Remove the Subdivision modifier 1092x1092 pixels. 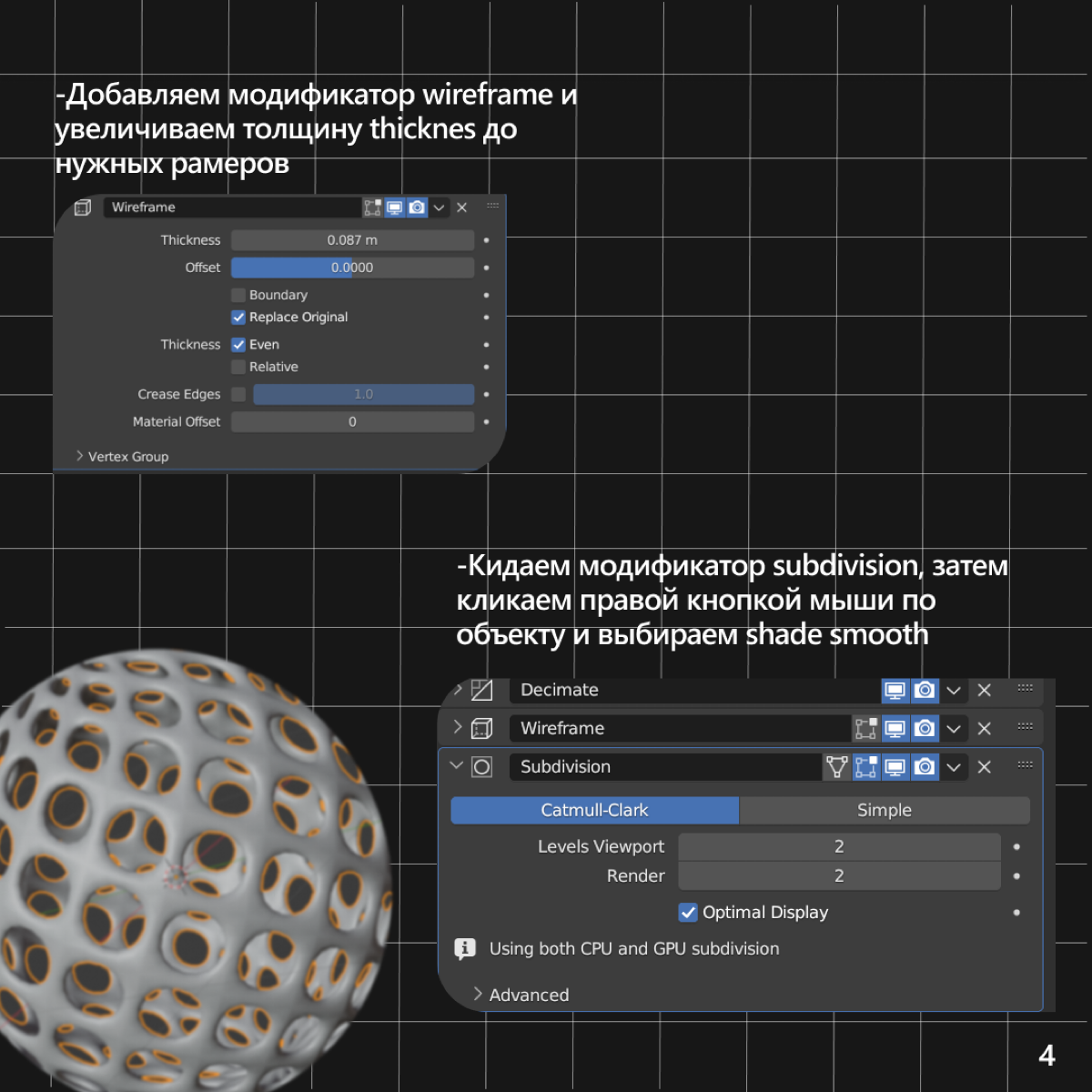[984, 766]
